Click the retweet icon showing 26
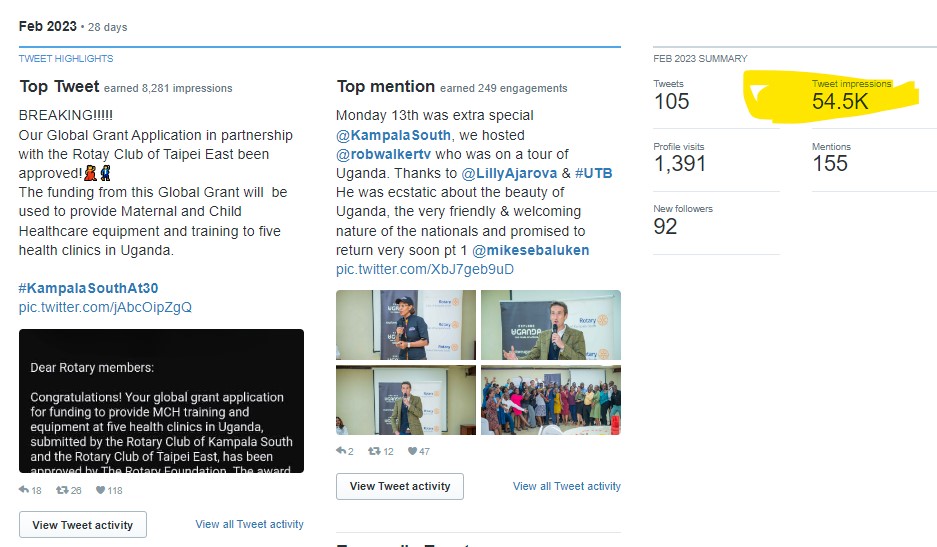Screen dimensions: 937x547 62,490
